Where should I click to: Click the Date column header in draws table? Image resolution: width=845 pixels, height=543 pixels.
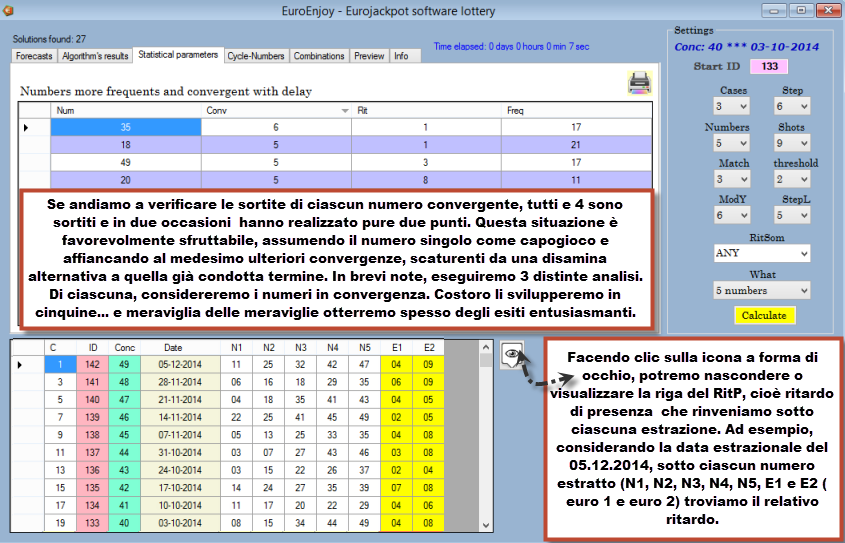tap(180, 347)
